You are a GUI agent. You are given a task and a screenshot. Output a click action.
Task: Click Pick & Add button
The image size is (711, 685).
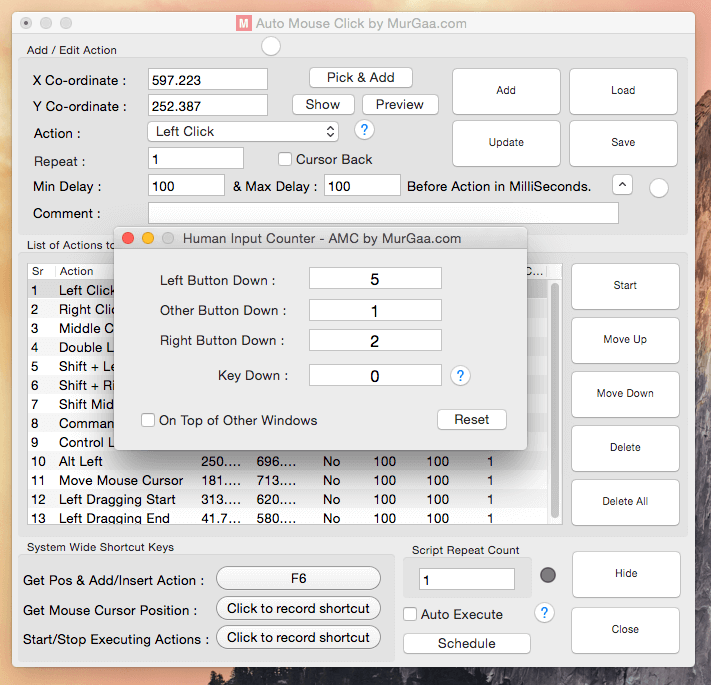pos(361,78)
